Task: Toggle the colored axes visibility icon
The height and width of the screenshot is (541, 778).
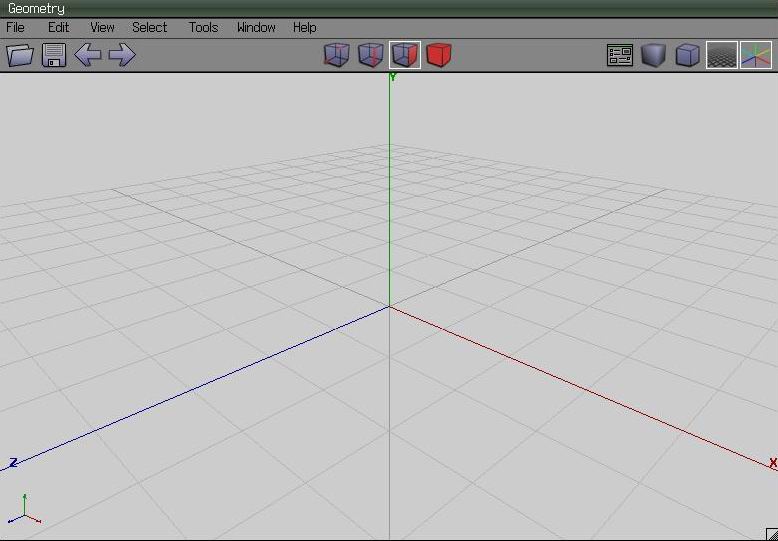Action: (x=756, y=55)
